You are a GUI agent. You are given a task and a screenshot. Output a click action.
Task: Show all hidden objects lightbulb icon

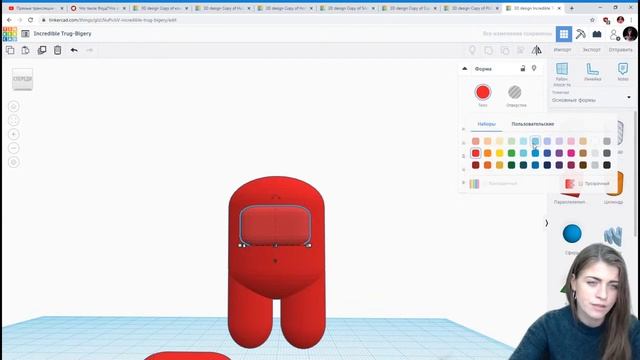pos(472,50)
